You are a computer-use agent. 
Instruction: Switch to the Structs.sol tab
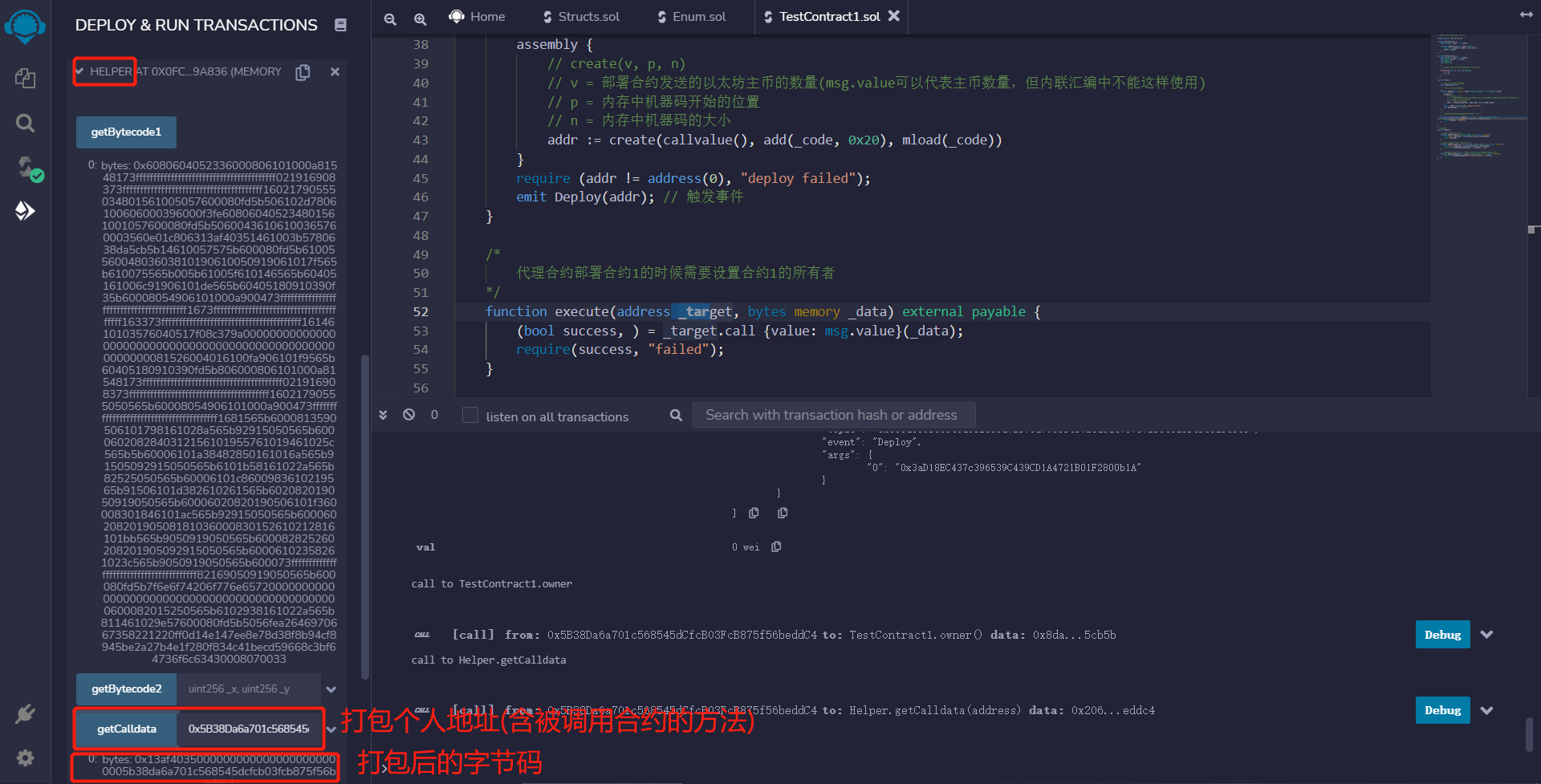click(x=581, y=17)
